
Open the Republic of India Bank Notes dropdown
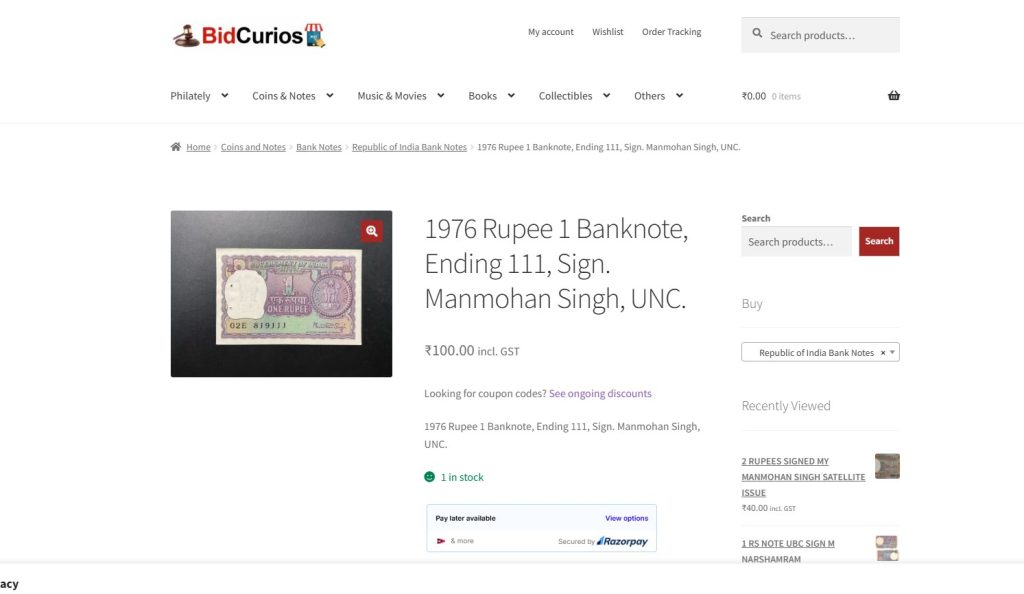tap(820, 352)
